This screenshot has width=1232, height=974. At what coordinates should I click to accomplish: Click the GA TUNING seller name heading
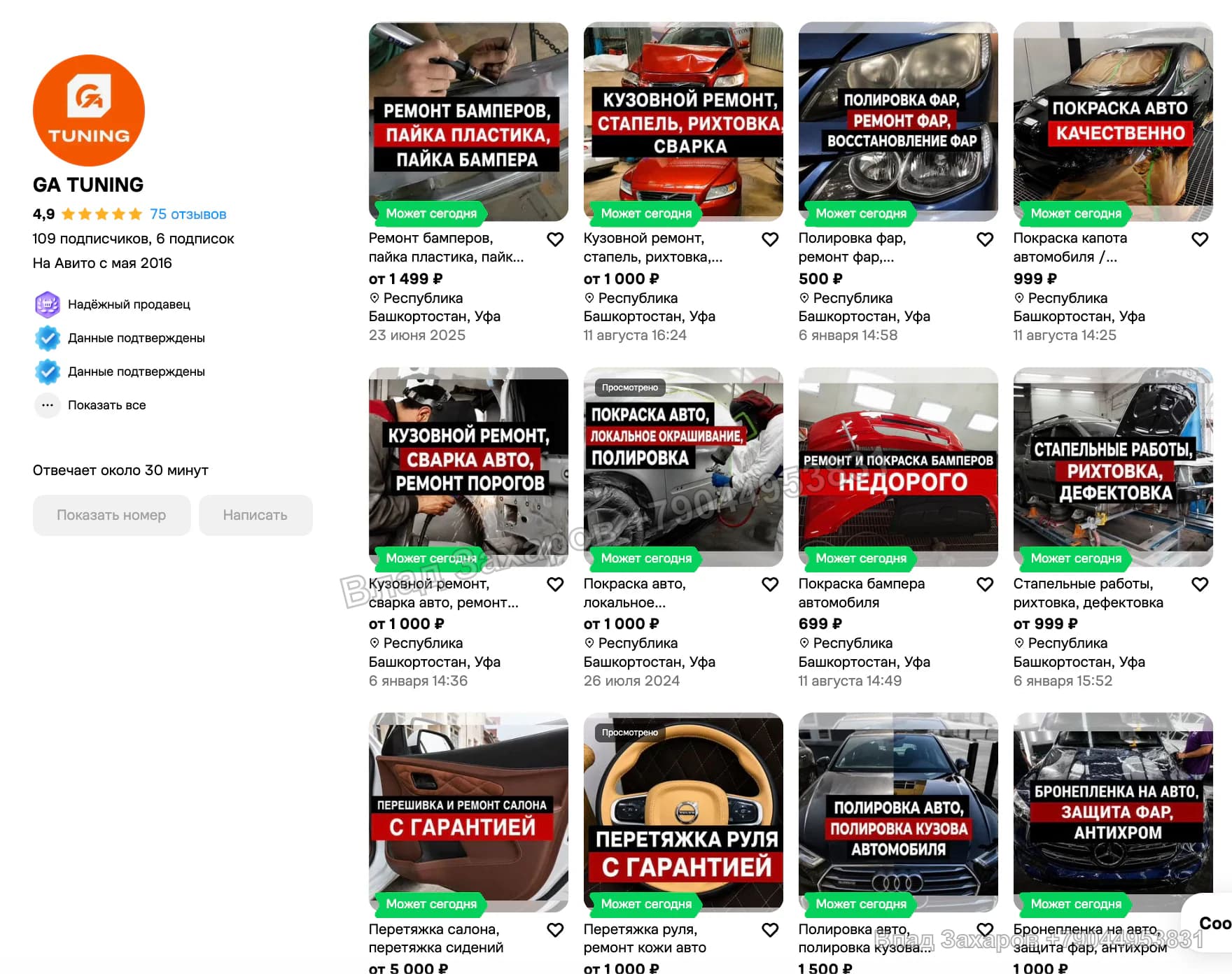(88, 185)
